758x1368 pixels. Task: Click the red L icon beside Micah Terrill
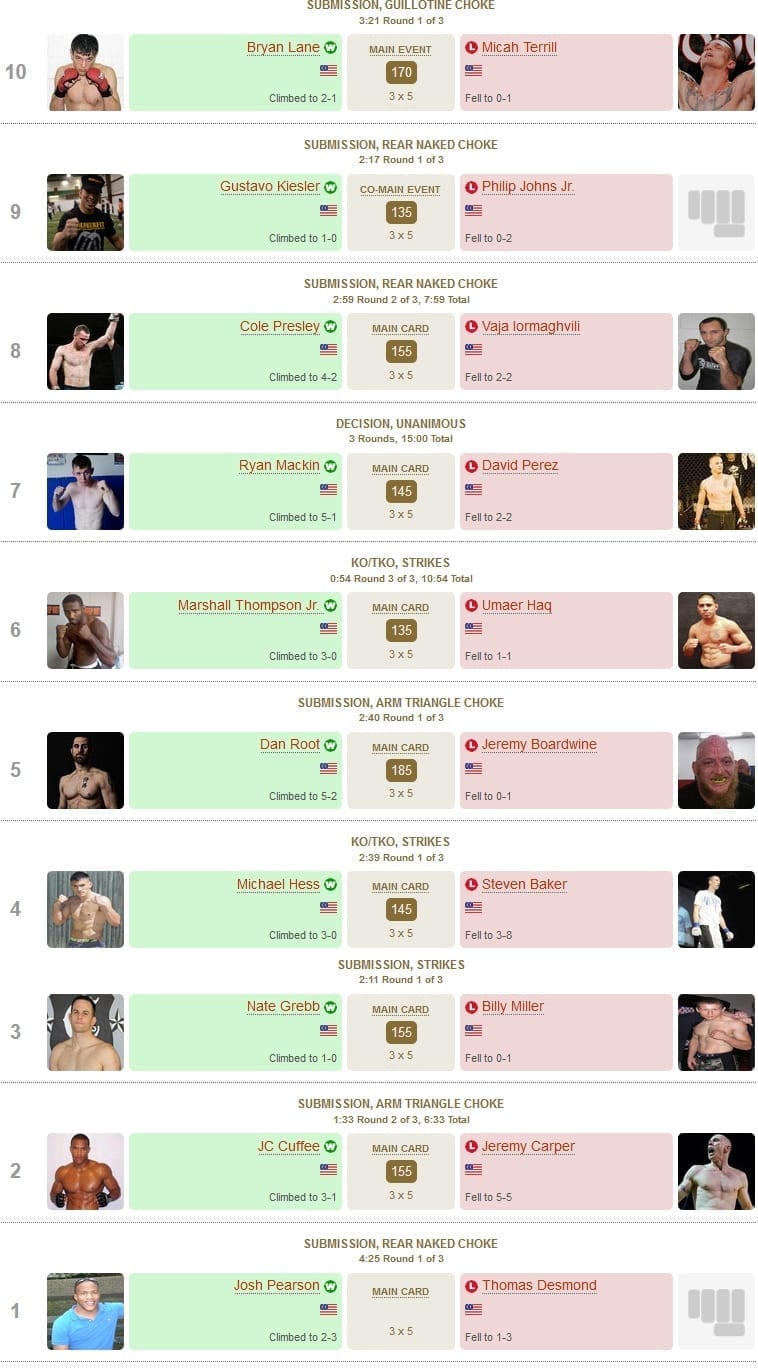pos(471,47)
